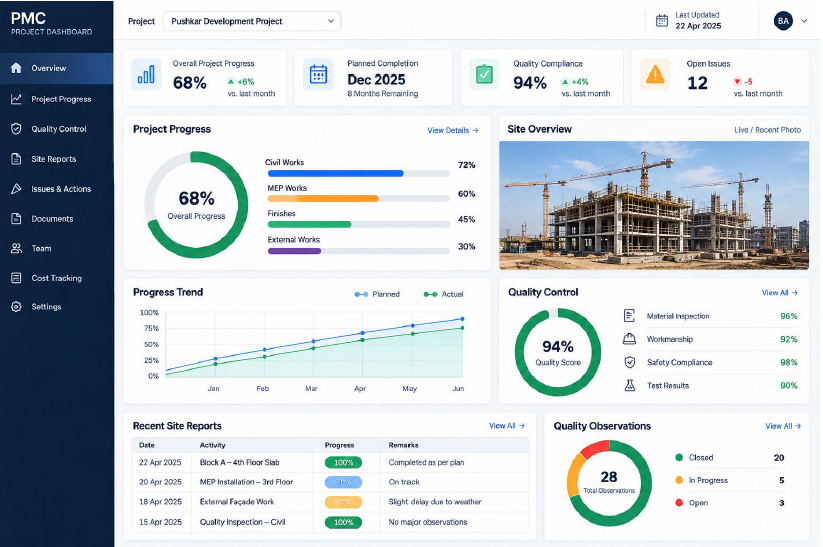This screenshot has height=547, width=823.
Task: Click the Planned legend in Progress Trend
Action: (x=377, y=294)
